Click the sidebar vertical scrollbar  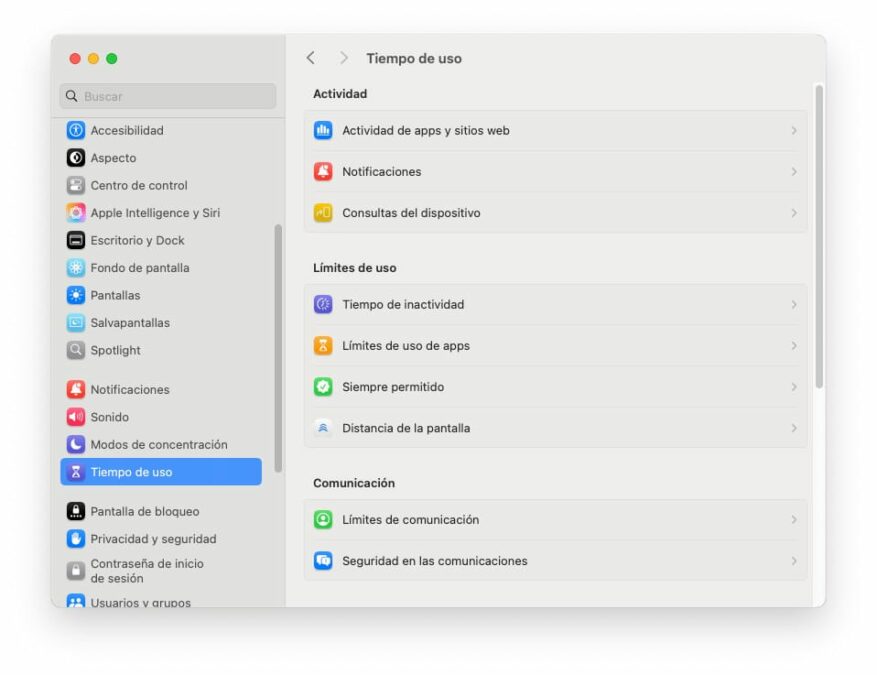pyautogui.click(x=278, y=348)
